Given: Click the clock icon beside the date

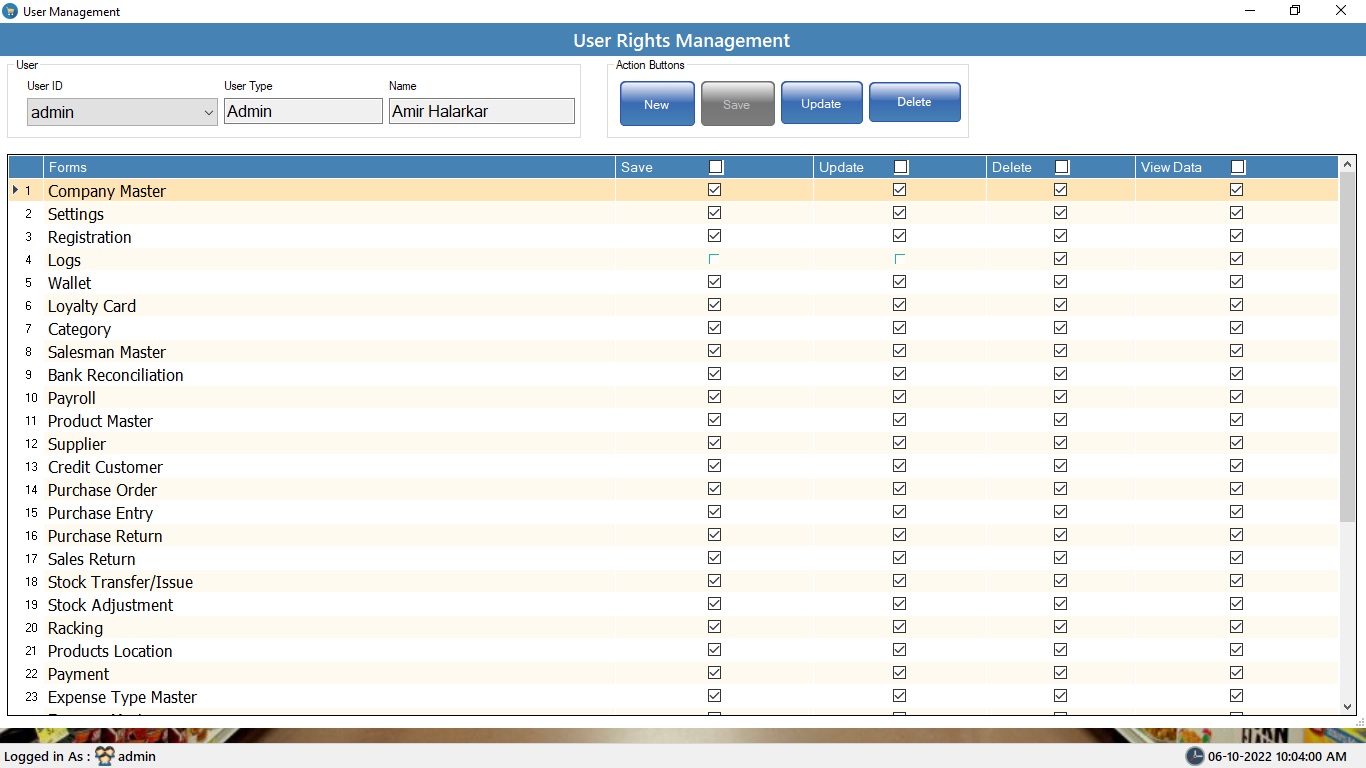Looking at the screenshot, I should click(x=1195, y=756).
